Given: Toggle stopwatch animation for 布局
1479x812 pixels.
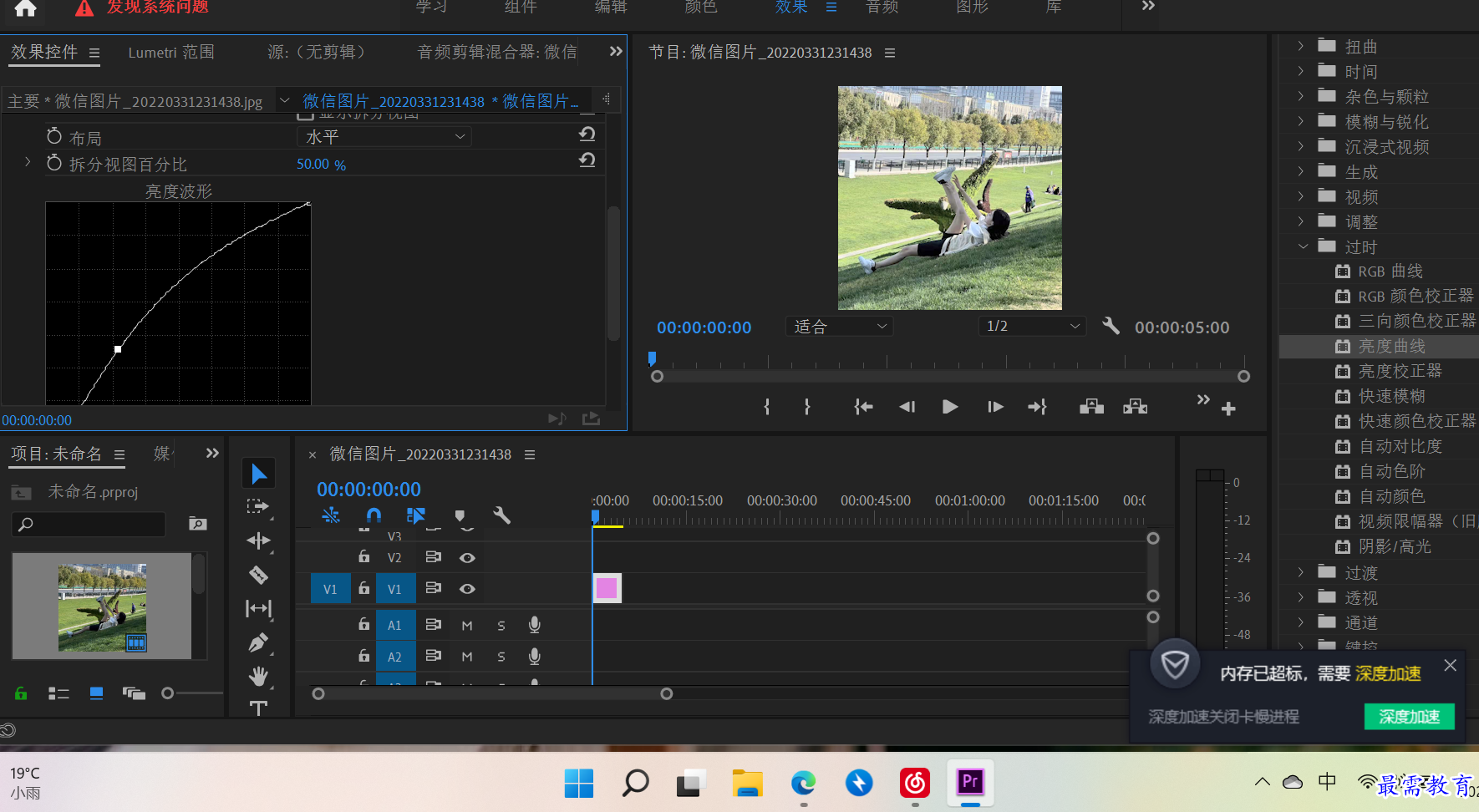Looking at the screenshot, I should pyautogui.click(x=54, y=136).
